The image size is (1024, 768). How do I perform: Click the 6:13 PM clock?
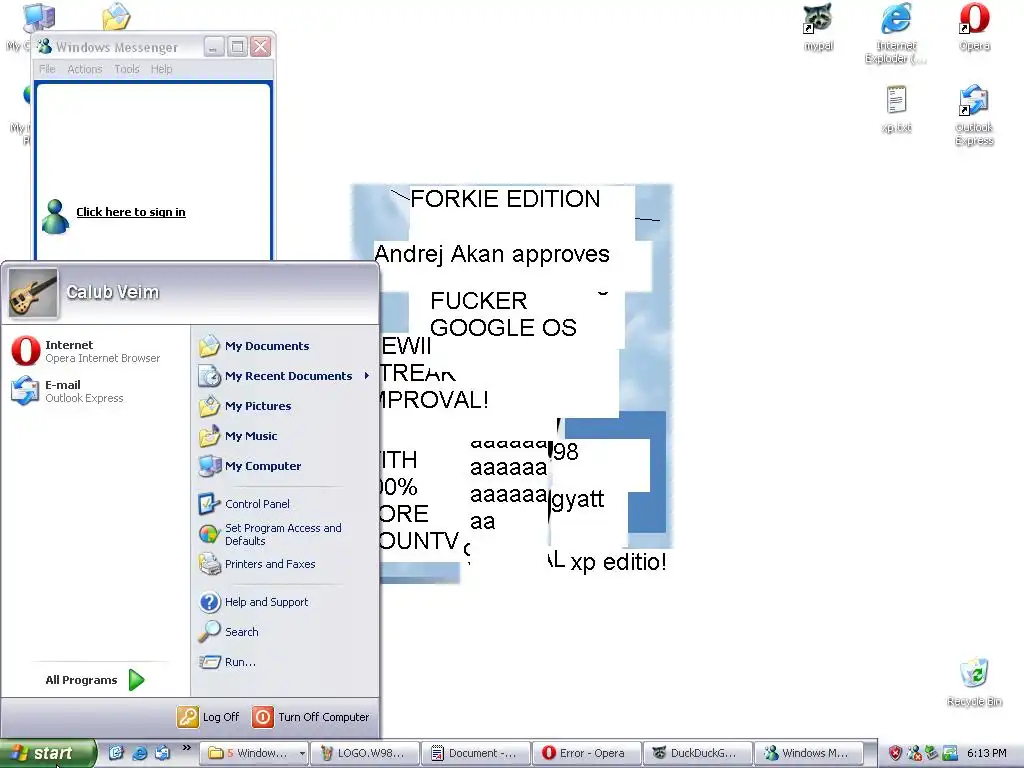[986, 753]
